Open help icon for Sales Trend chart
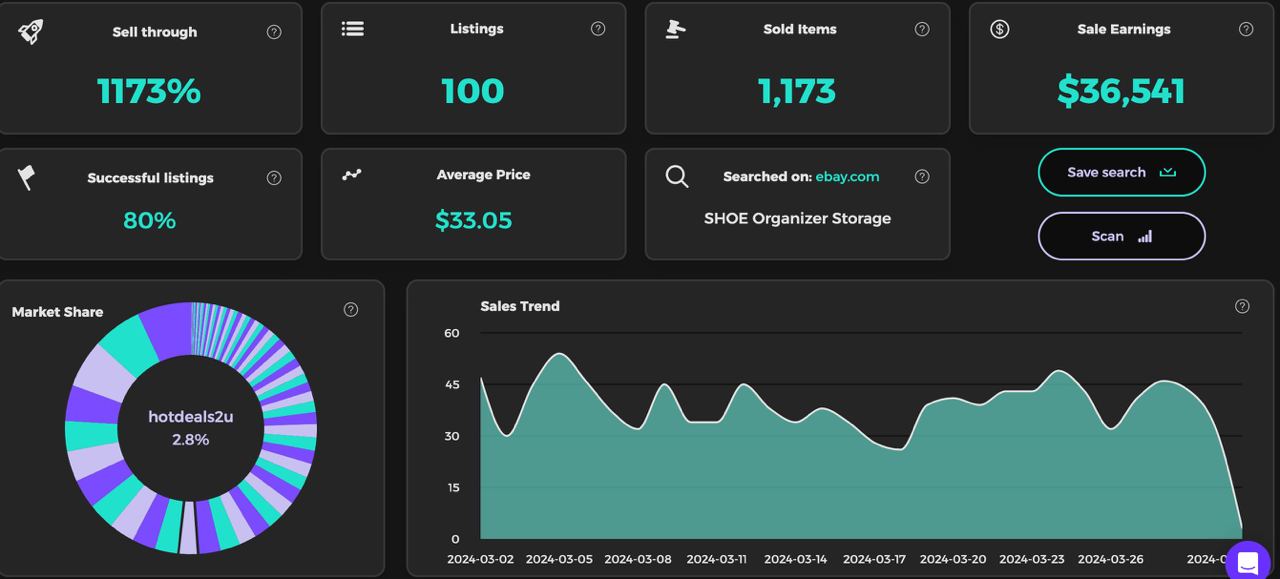 point(1242,307)
